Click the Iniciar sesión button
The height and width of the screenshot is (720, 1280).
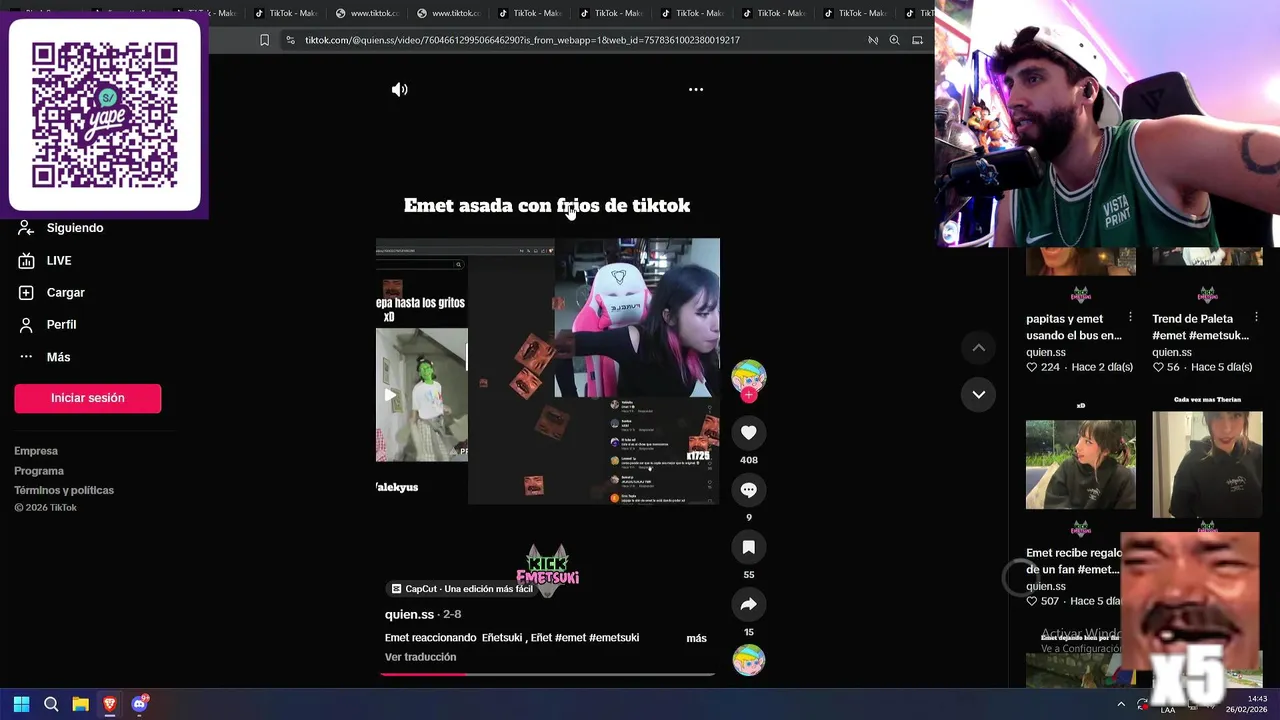pyautogui.click(x=88, y=398)
